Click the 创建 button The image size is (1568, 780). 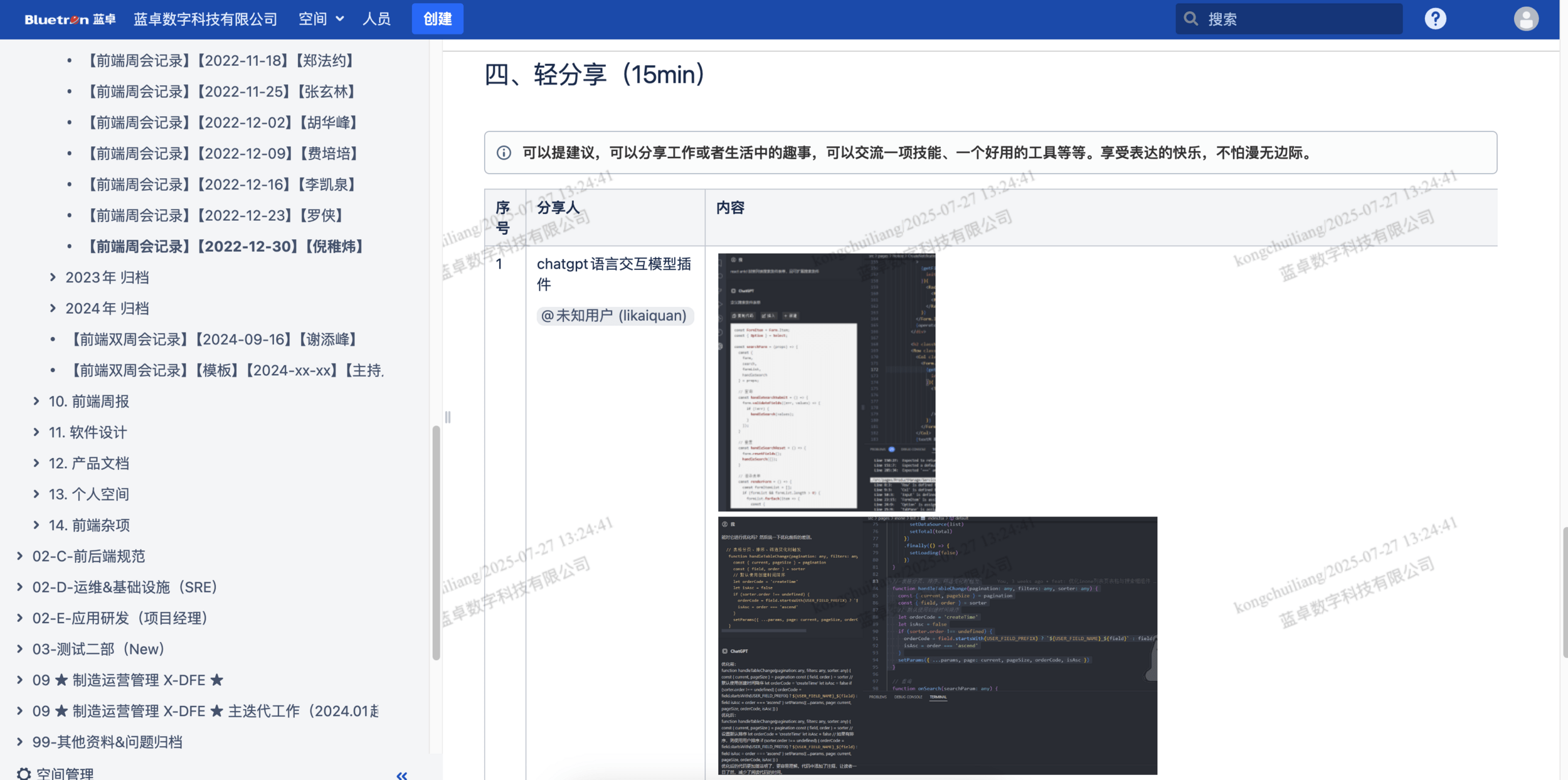(x=437, y=19)
